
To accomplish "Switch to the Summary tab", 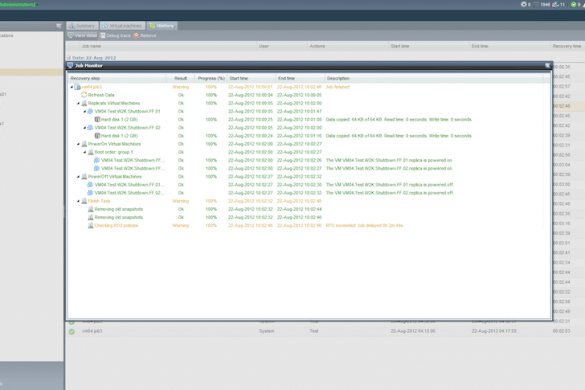I will click(x=82, y=26).
